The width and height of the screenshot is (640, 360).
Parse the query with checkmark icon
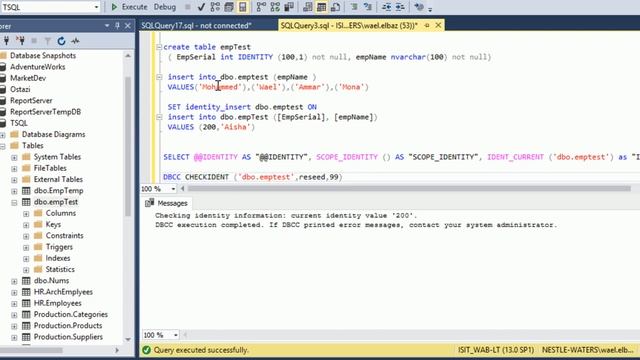(201, 7)
